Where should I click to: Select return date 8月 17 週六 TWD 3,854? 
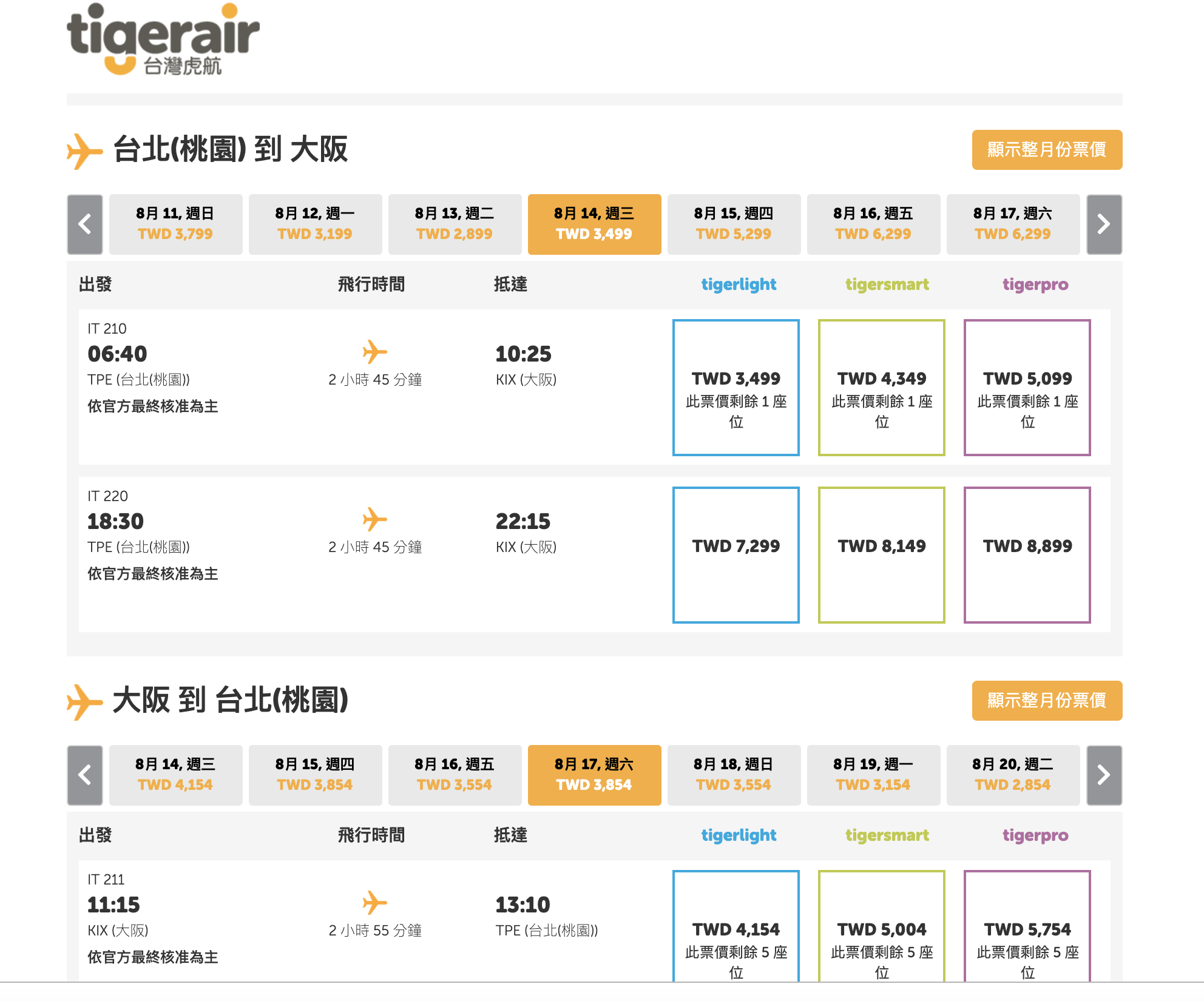[595, 775]
